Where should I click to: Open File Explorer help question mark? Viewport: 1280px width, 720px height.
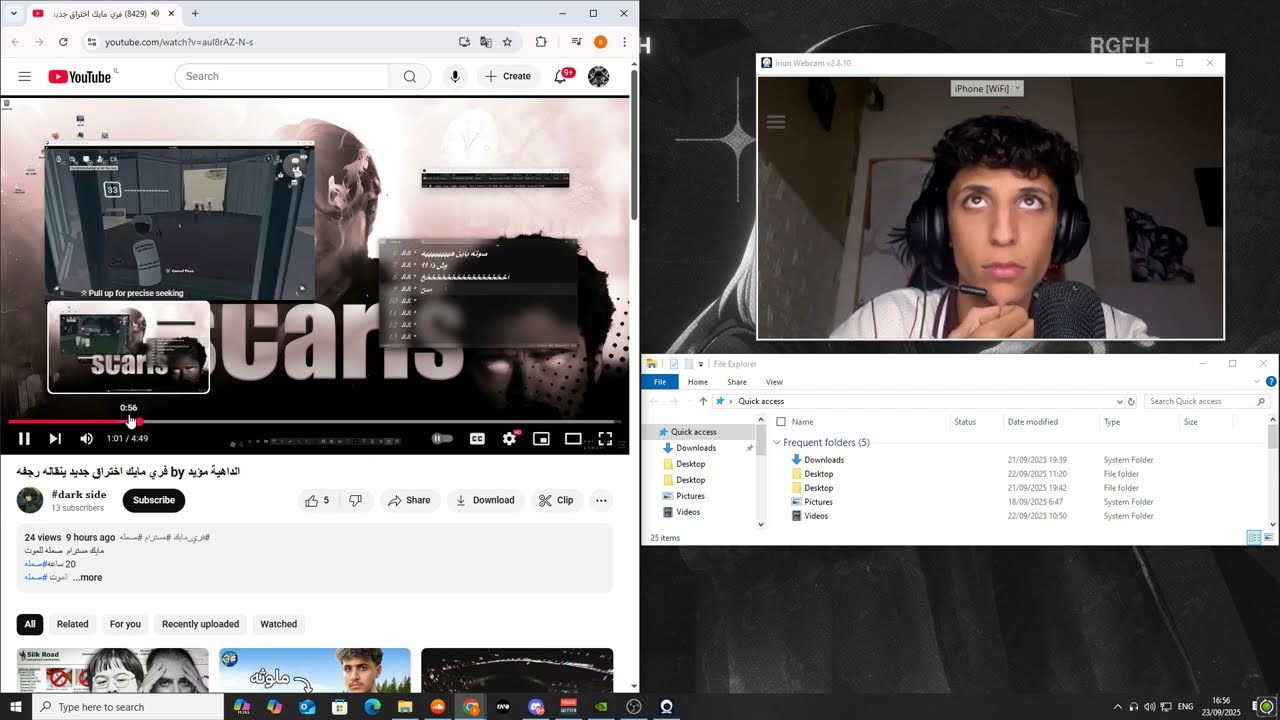1271,382
